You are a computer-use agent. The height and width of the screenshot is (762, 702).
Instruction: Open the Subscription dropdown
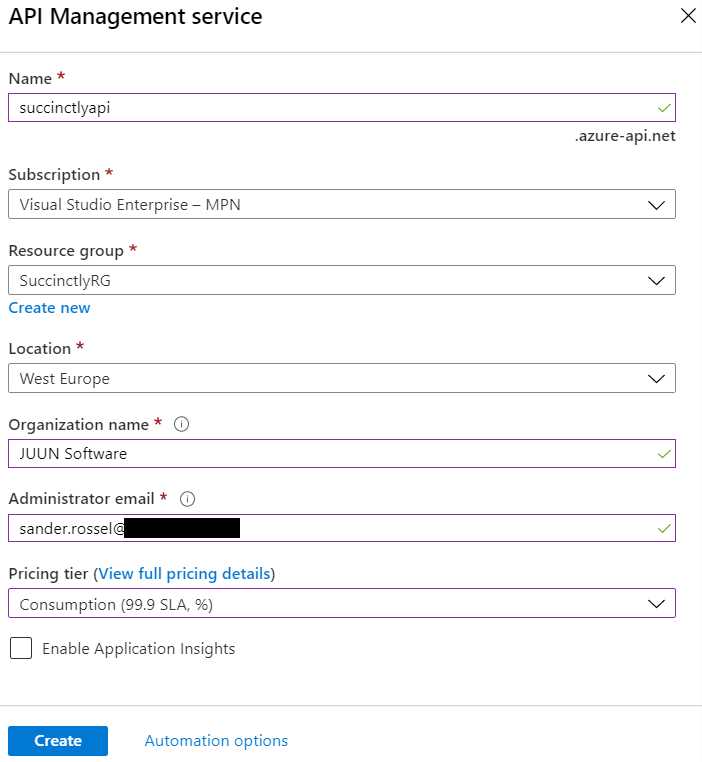(342, 204)
